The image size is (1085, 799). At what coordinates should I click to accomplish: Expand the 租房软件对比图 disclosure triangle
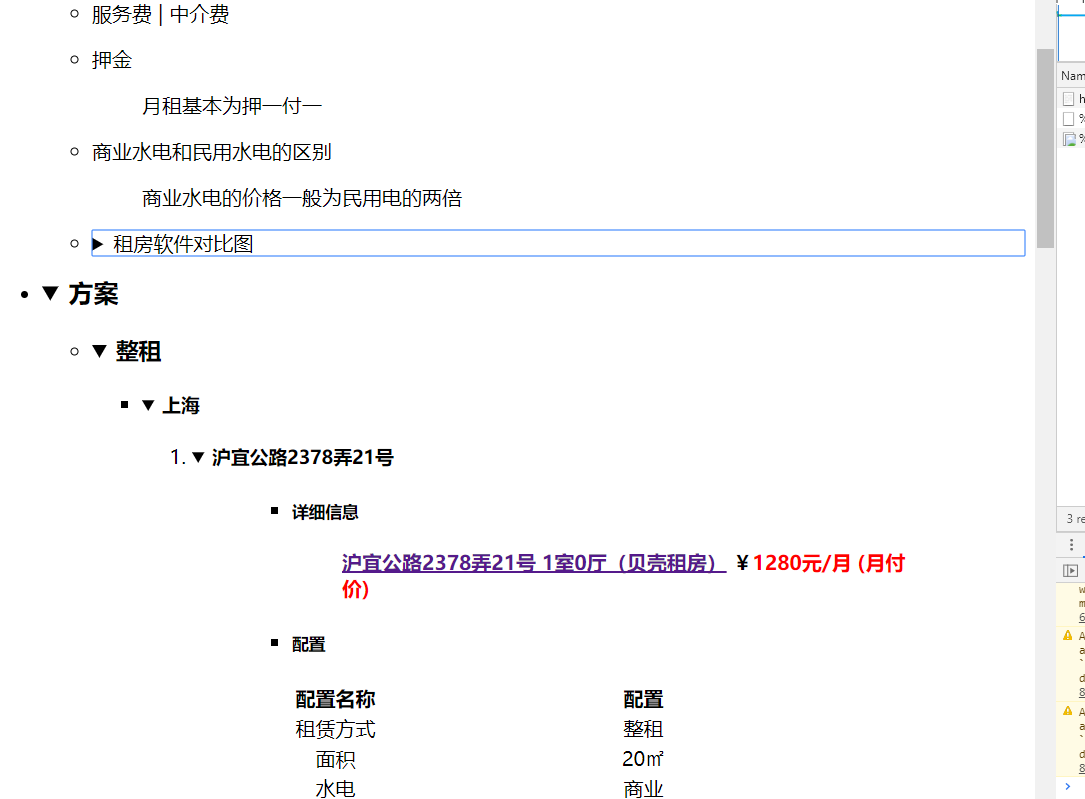click(98, 244)
